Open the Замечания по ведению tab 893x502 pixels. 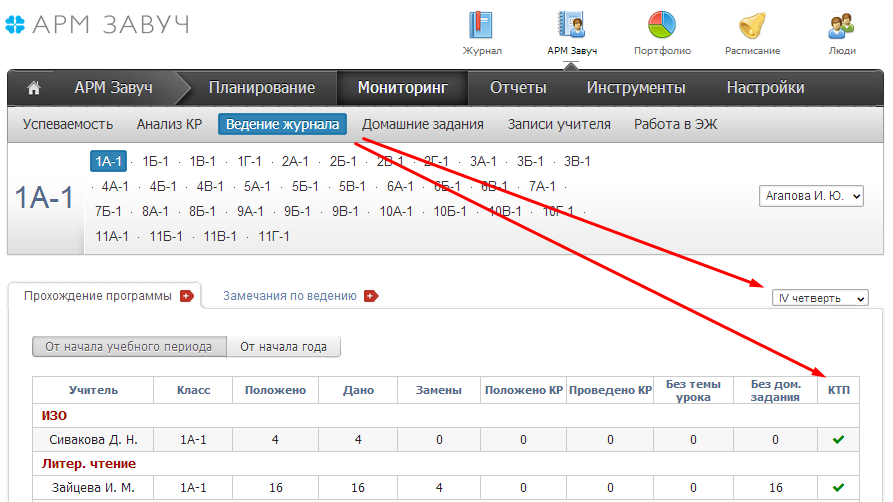click(x=290, y=296)
